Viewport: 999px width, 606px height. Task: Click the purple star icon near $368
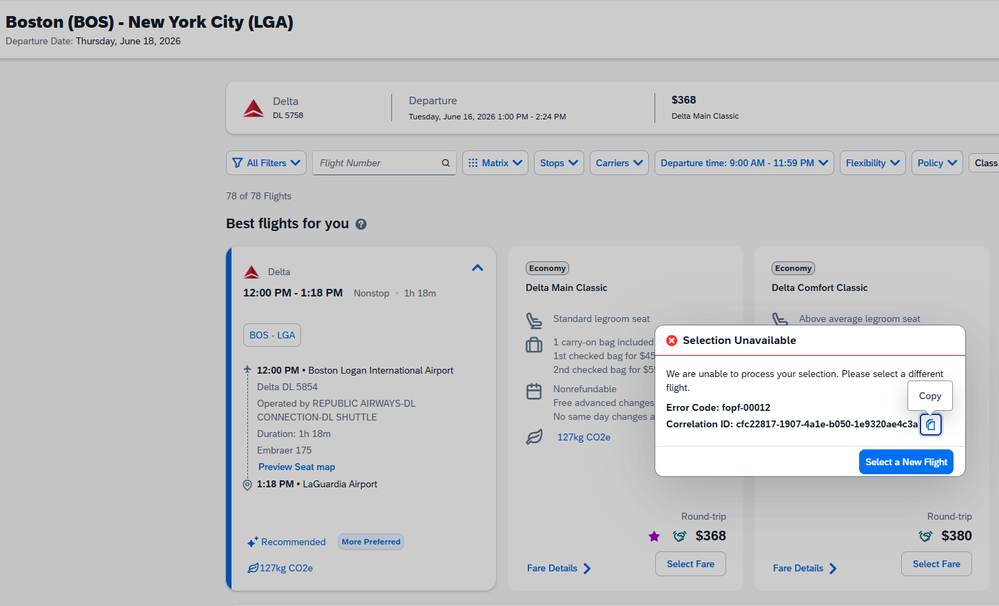tap(654, 536)
